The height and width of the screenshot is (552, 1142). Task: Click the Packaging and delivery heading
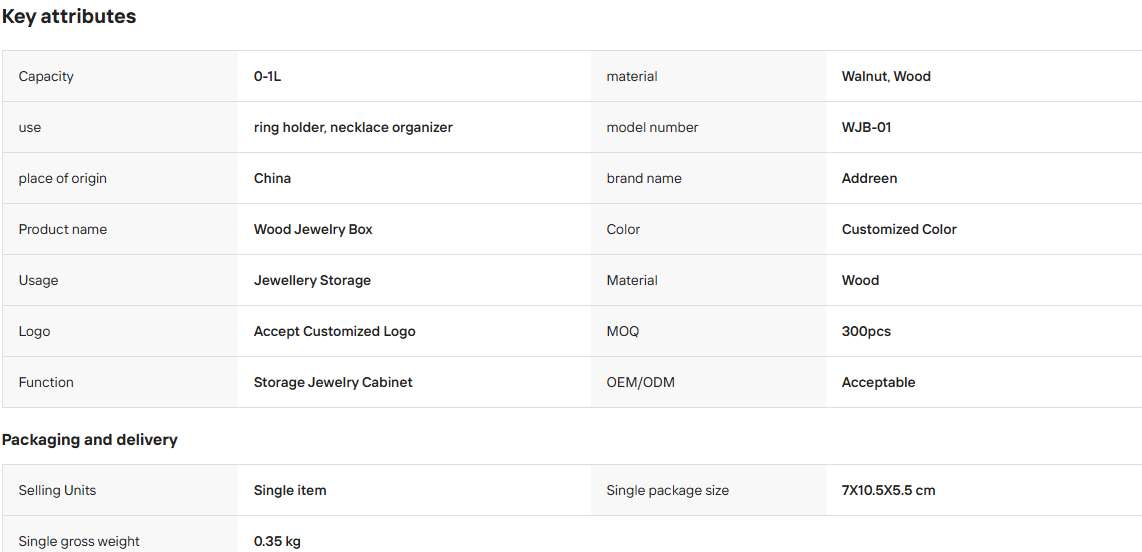(x=90, y=440)
